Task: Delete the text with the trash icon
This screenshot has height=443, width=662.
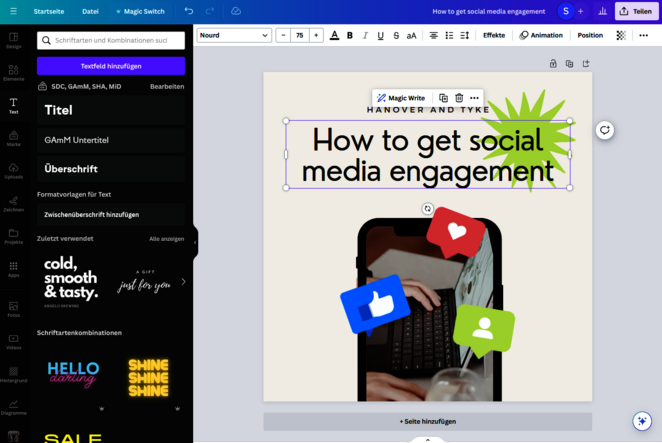Action: [459, 98]
